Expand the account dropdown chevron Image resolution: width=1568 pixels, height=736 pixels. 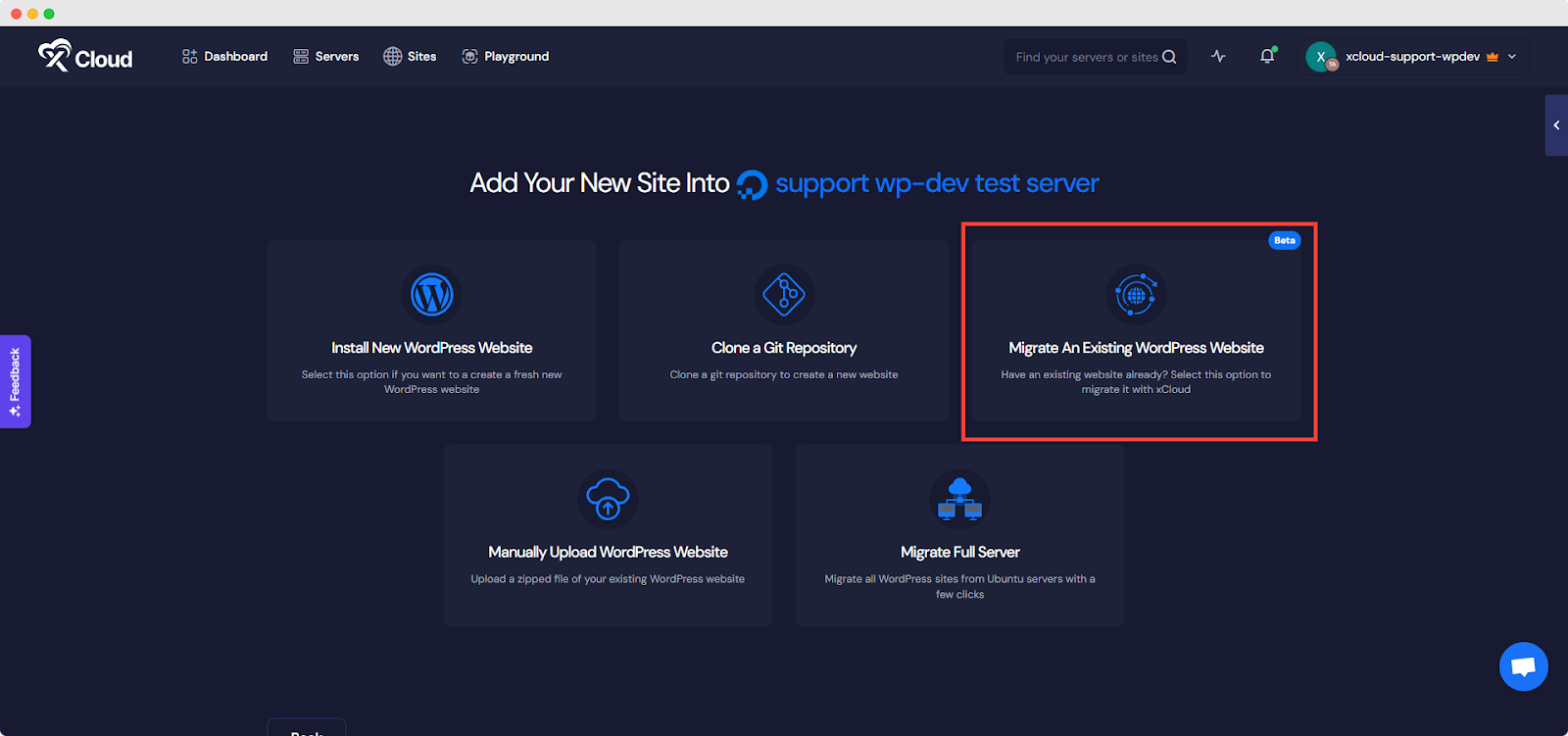pos(1512,57)
